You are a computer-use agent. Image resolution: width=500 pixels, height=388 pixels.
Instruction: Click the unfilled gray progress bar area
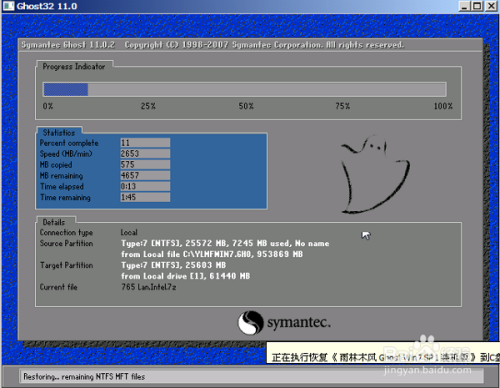click(267, 90)
